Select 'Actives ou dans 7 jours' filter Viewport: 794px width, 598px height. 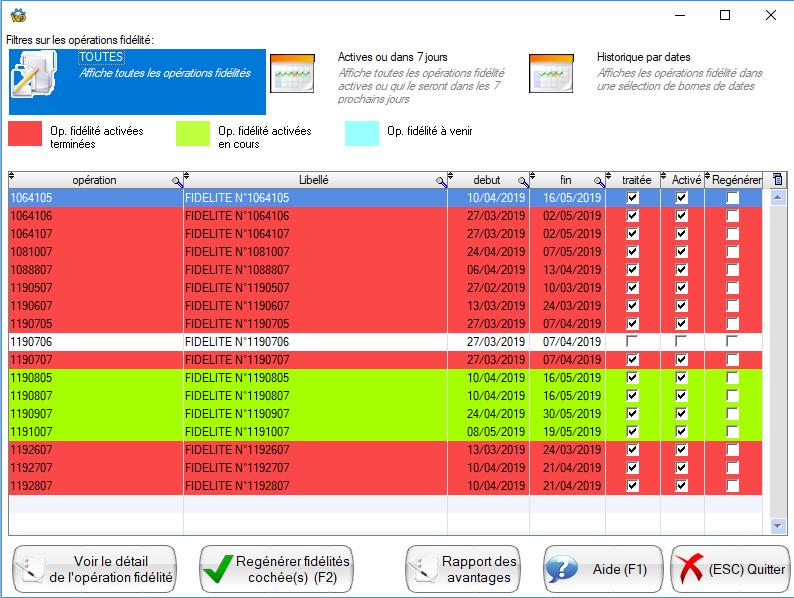tap(420, 74)
